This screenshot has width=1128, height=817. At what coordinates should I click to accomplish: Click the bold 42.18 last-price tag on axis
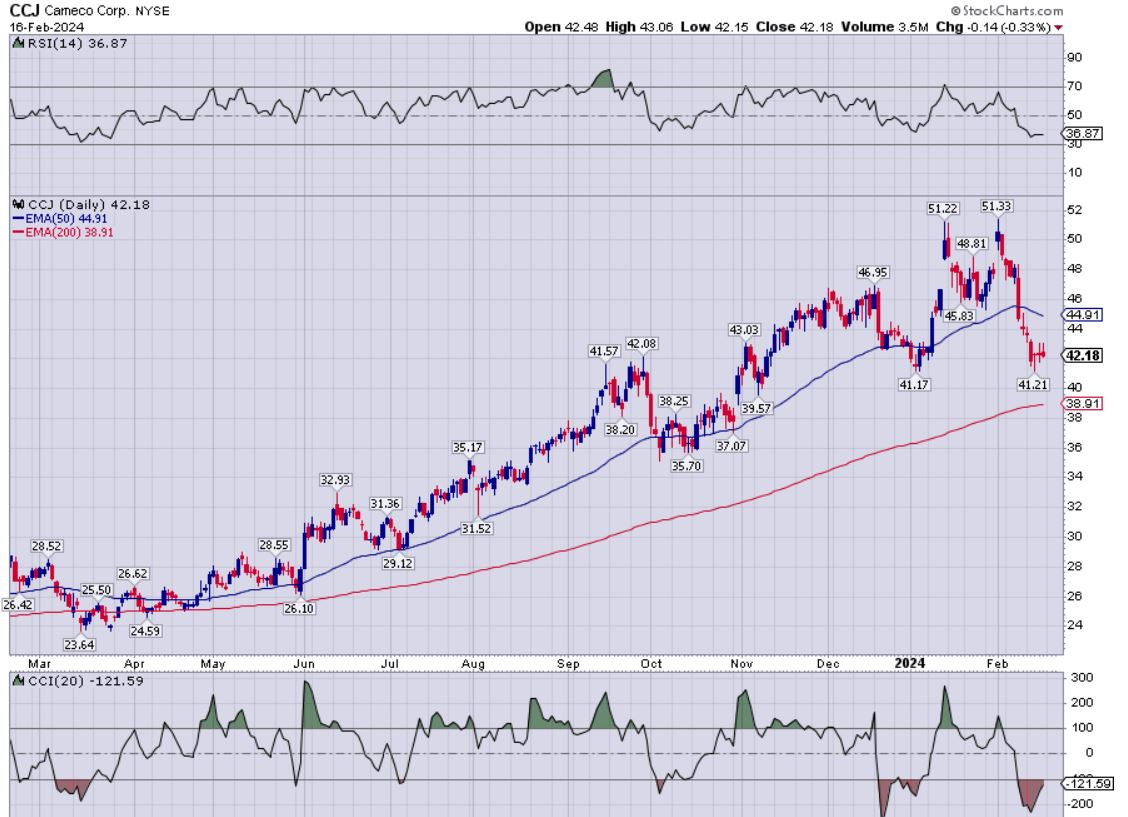(x=1083, y=356)
